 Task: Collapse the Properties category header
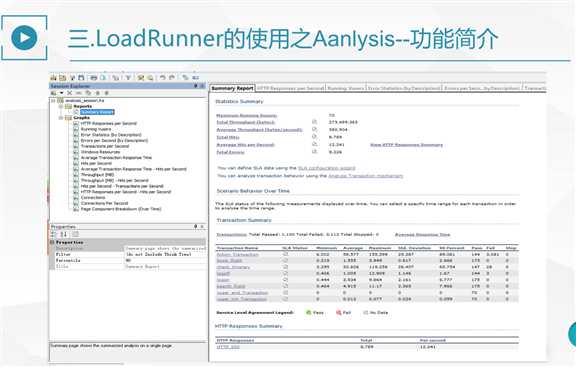coord(52,242)
